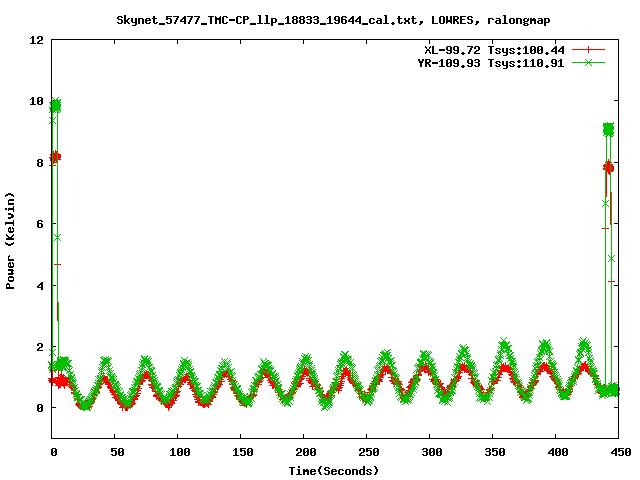
Task: Select the legend entry XL-99.72 Tsys:100.44
Action: click(x=494, y=50)
